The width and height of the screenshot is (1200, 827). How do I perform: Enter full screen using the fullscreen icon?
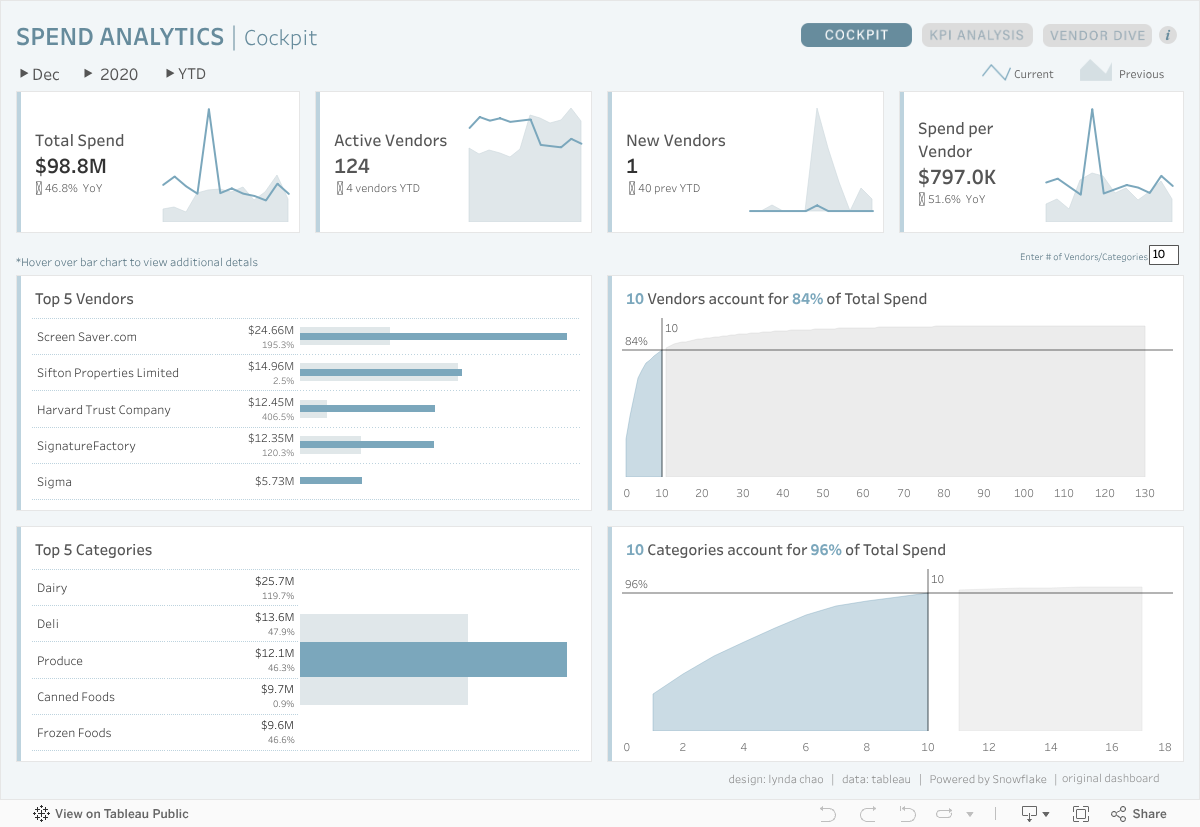[1080, 813]
